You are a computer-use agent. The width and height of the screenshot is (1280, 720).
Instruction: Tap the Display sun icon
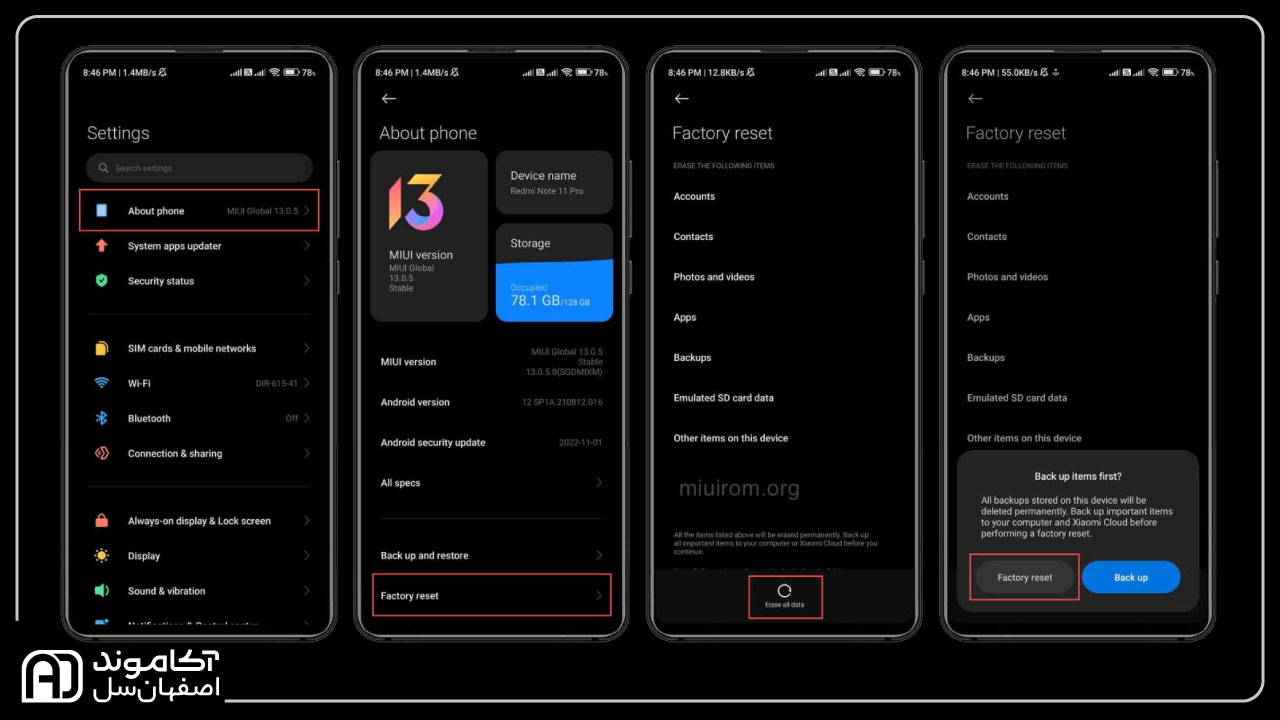coord(101,556)
